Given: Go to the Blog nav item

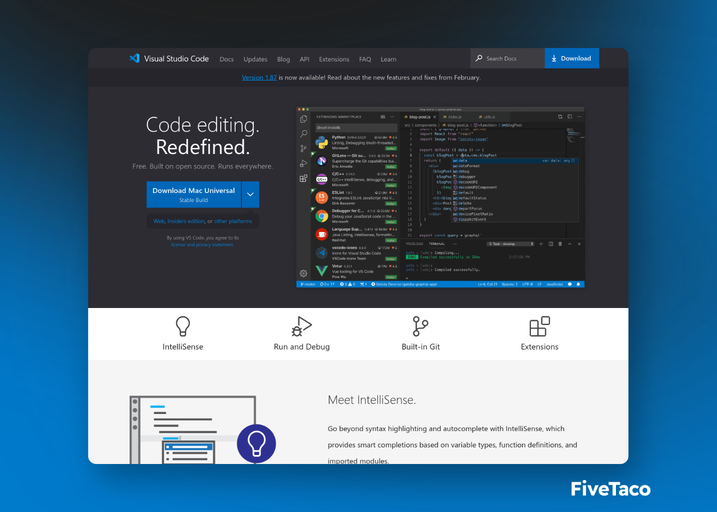Looking at the screenshot, I should [283, 59].
